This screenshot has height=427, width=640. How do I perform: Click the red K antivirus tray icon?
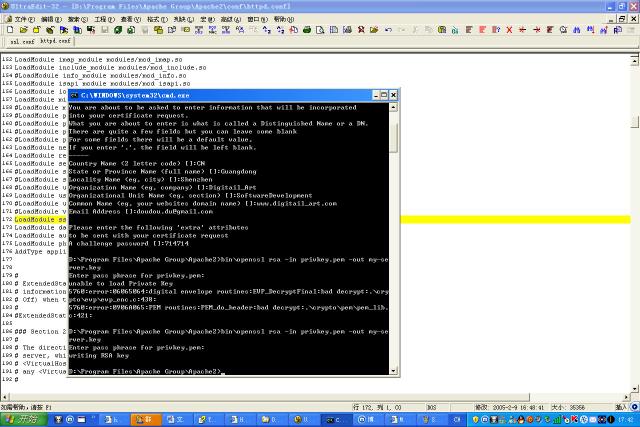(x=574, y=419)
